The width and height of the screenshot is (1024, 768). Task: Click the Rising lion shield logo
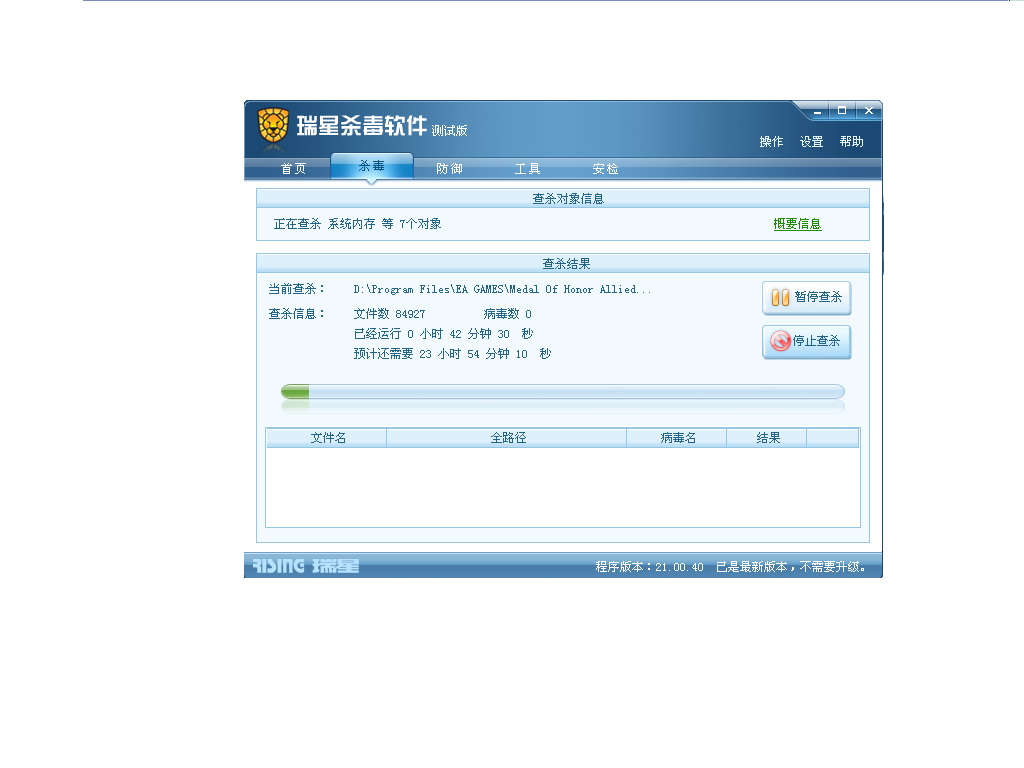pos(273,126)
